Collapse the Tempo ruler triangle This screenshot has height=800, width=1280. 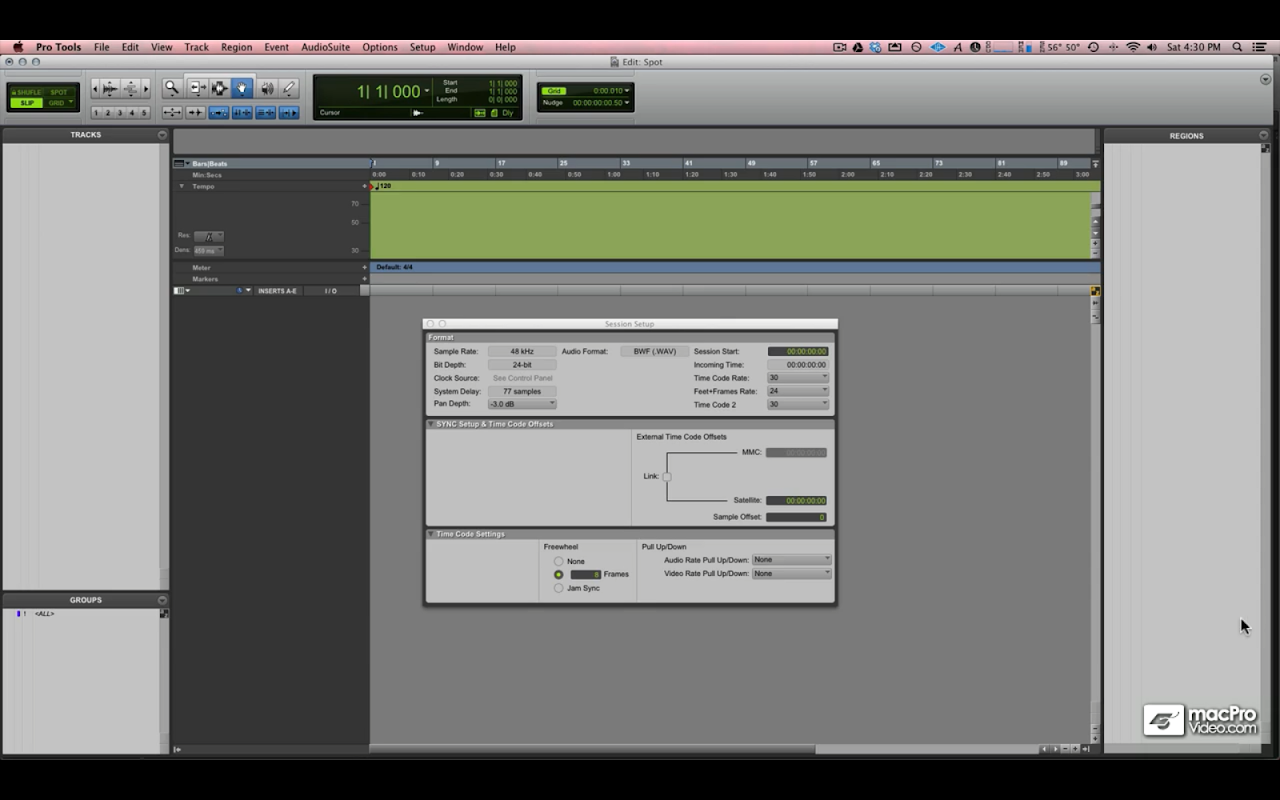click(181, 186)
